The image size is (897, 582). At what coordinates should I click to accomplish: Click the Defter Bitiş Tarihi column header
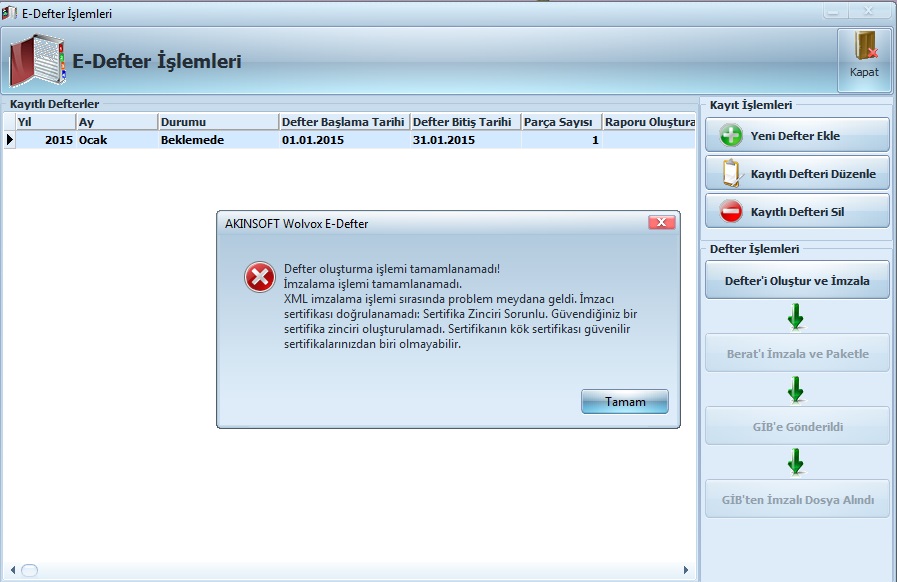point(465,122)
